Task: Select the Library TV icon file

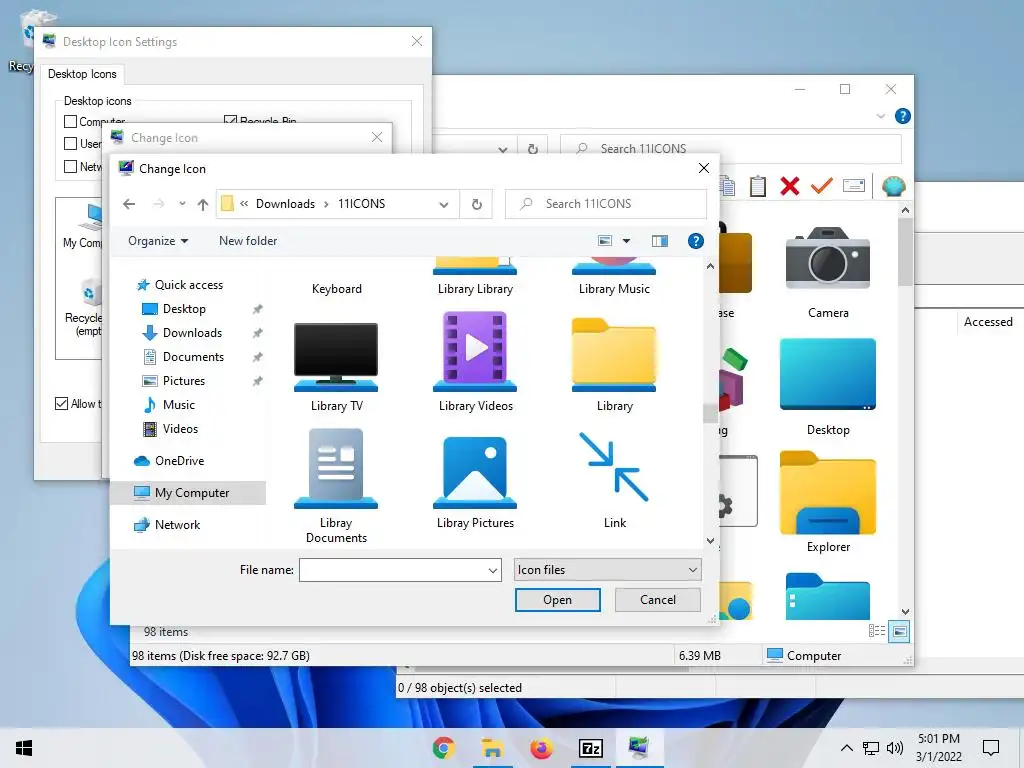Action: [x=336, y=367]
